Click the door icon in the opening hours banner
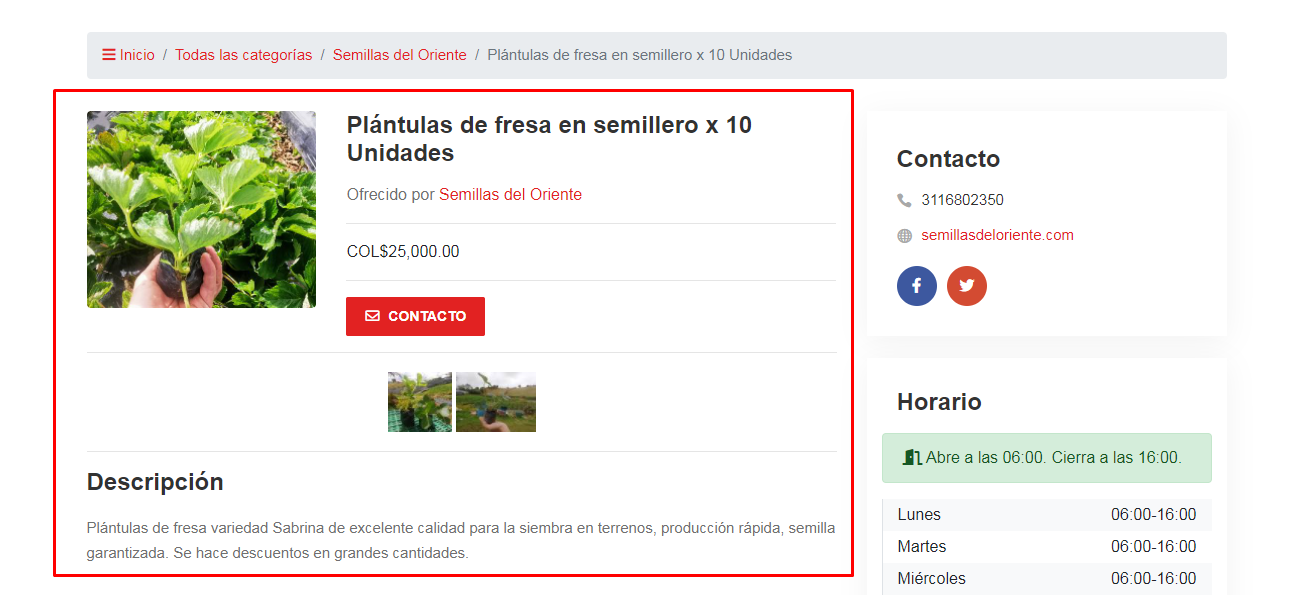This screenshot has height=595, width=1290. tap(911, 458)
